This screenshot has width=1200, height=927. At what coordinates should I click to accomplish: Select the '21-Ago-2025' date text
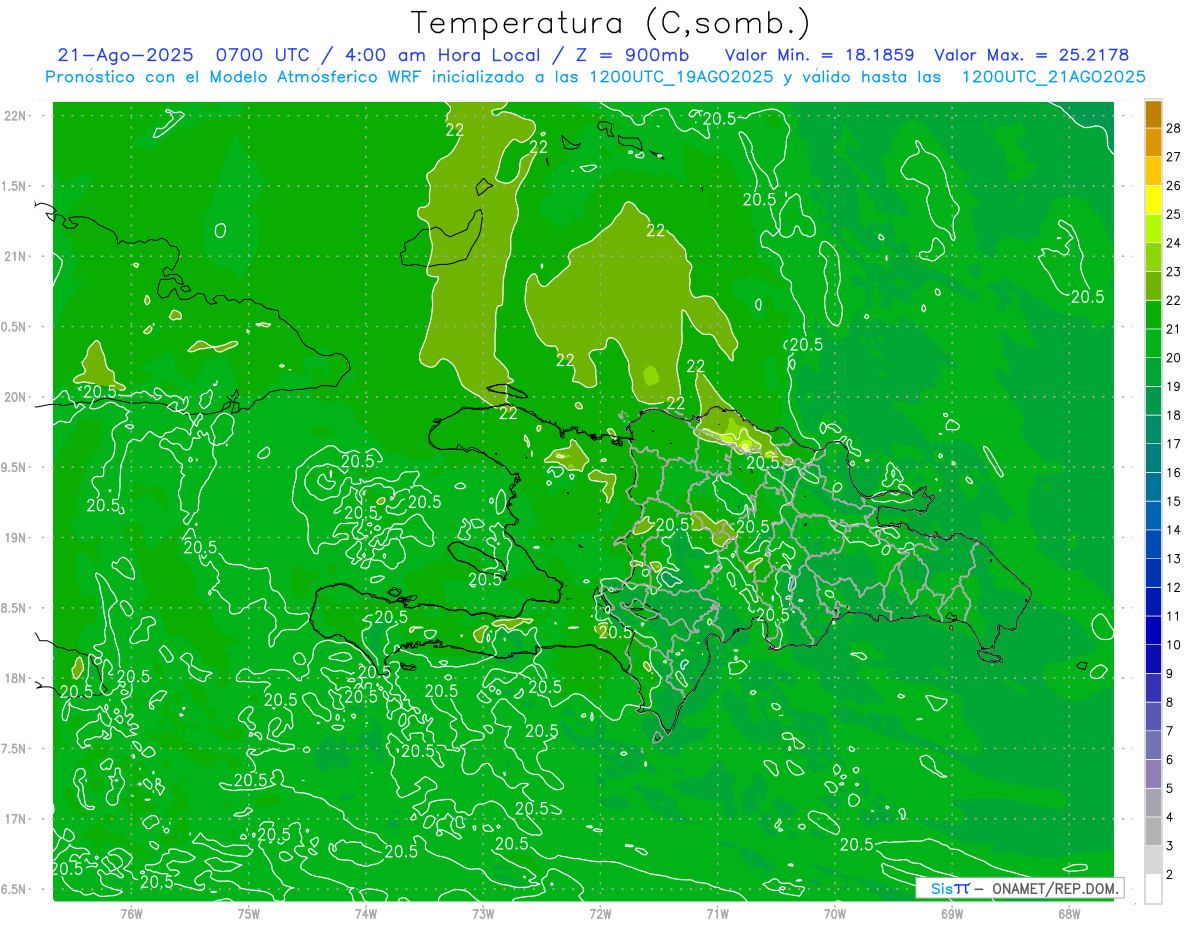pyautogui.click(x=124, y=55)
